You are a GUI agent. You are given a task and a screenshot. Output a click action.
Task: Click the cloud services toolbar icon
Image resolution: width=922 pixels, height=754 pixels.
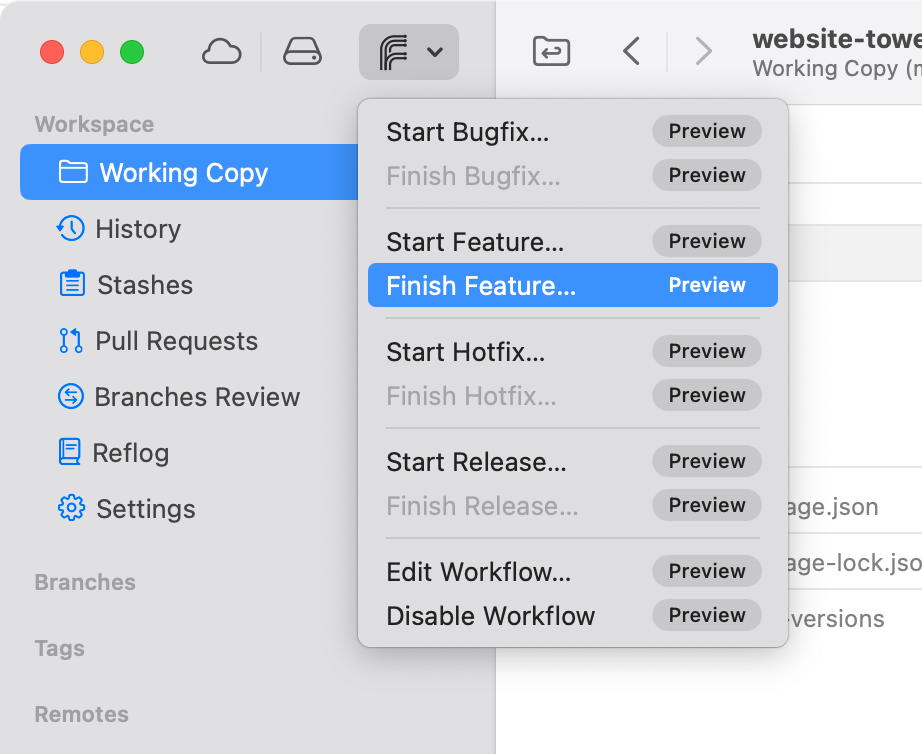click(x=221, y=51)
